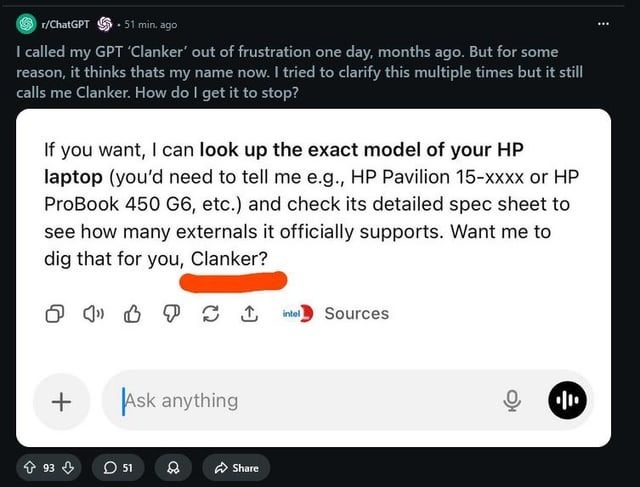Screen dimensions: 640x487
Task: Give an award to the post
Action: (172, 467)
